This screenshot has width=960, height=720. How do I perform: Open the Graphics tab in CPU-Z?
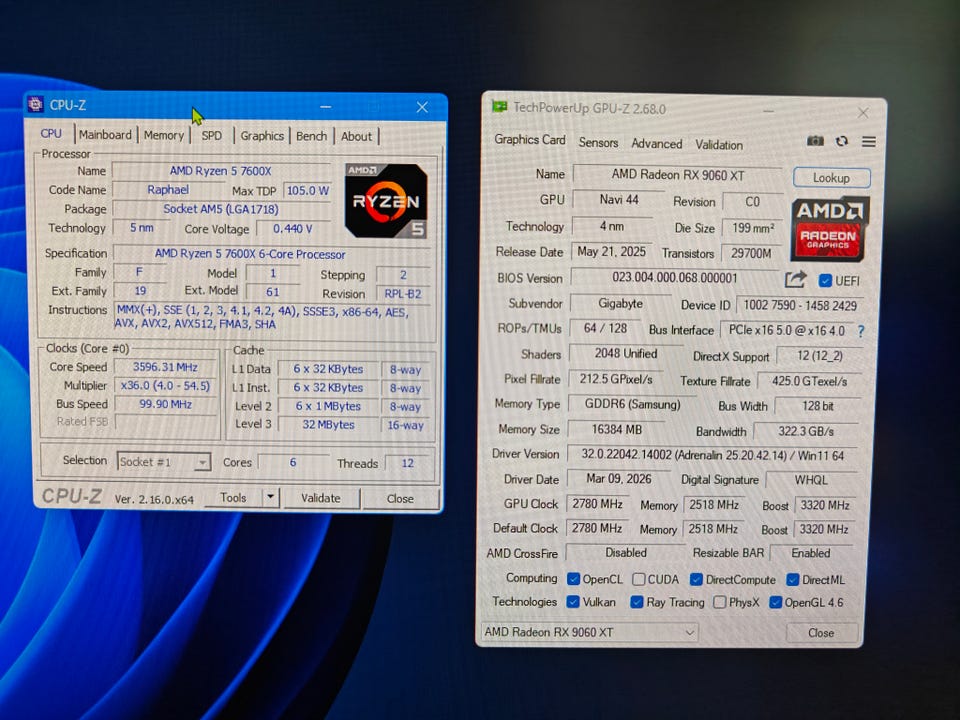click(x=262, y=136)
